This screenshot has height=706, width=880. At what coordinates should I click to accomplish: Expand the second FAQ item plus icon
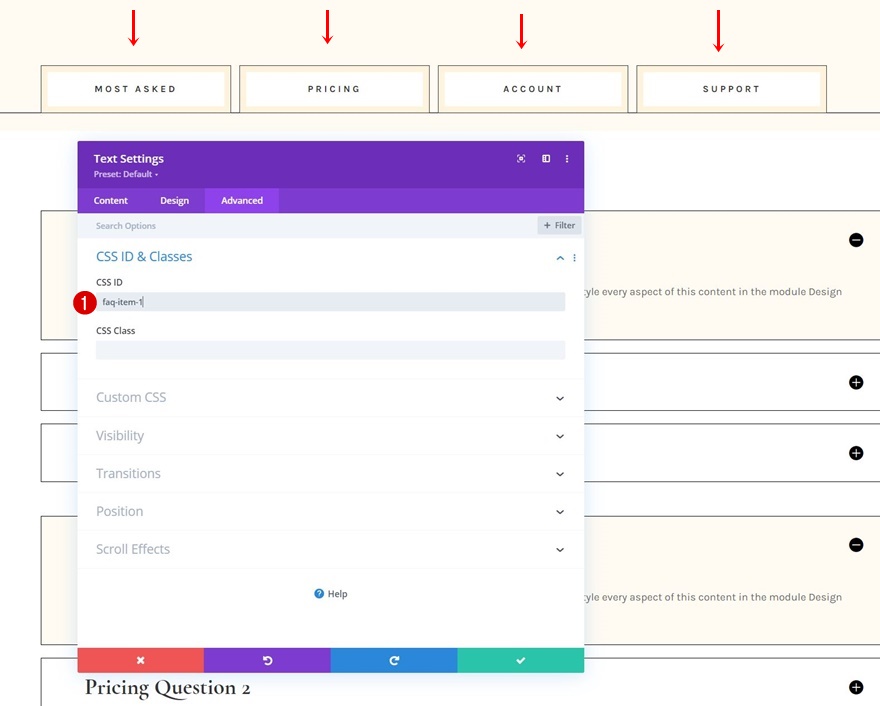click(x=856, y=382)
